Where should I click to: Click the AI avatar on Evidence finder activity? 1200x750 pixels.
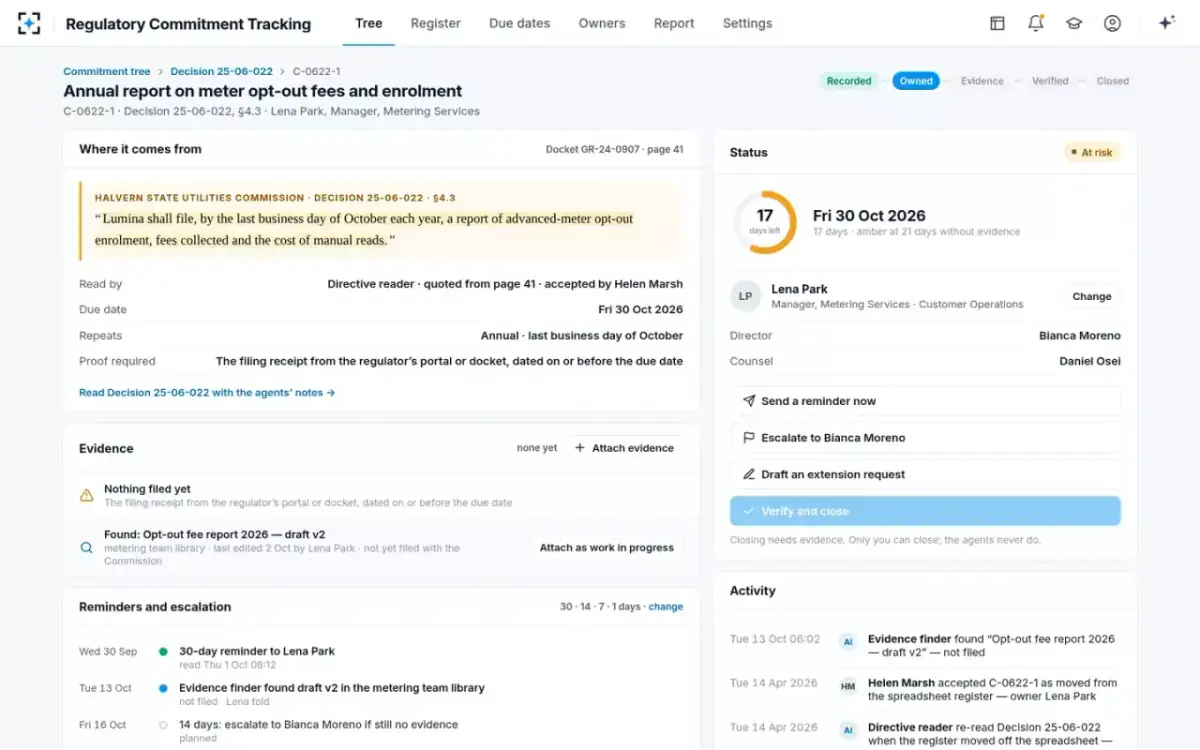click(x=848, y=641)
